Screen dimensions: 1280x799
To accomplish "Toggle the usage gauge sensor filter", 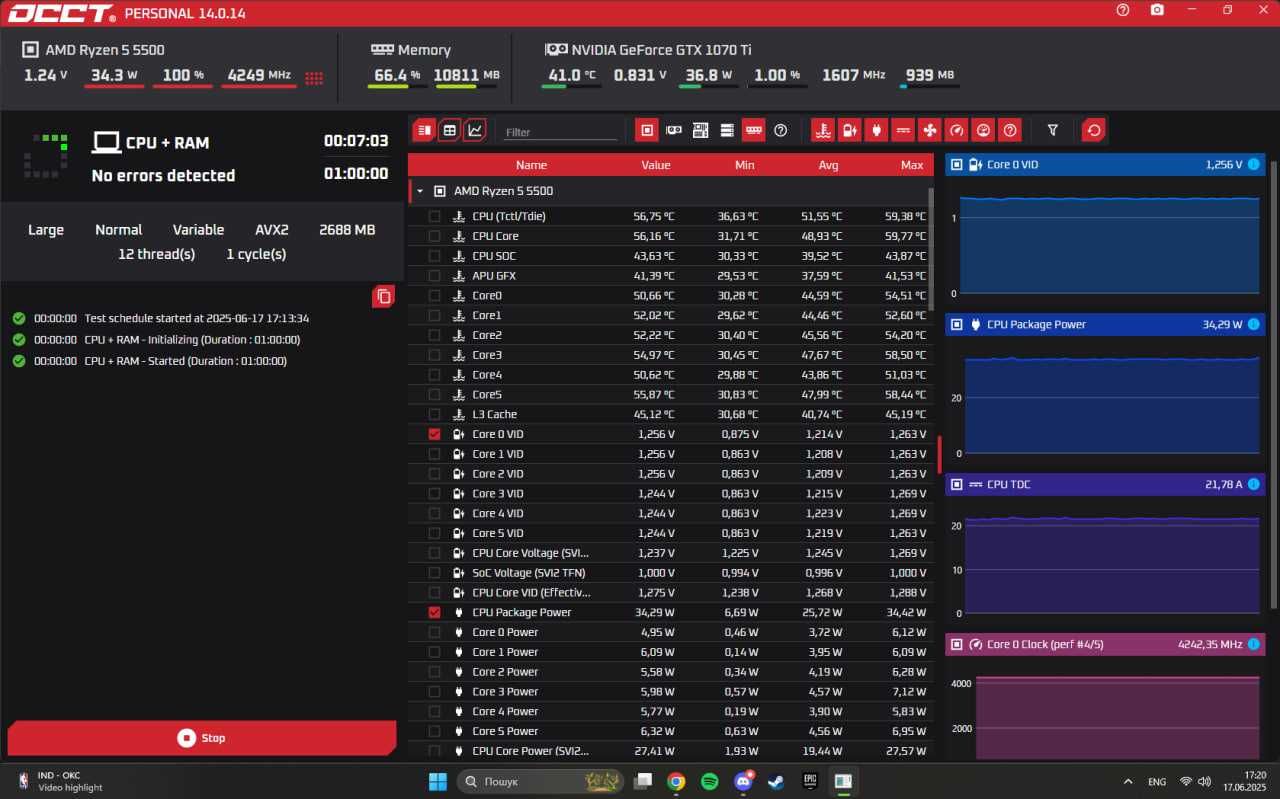I will coord(983,130).
